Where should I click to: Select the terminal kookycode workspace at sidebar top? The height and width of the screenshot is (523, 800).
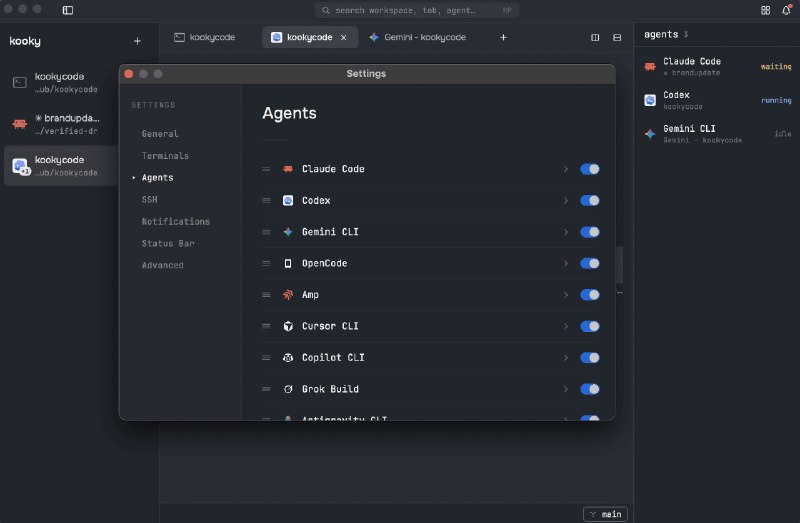[61, 82]
